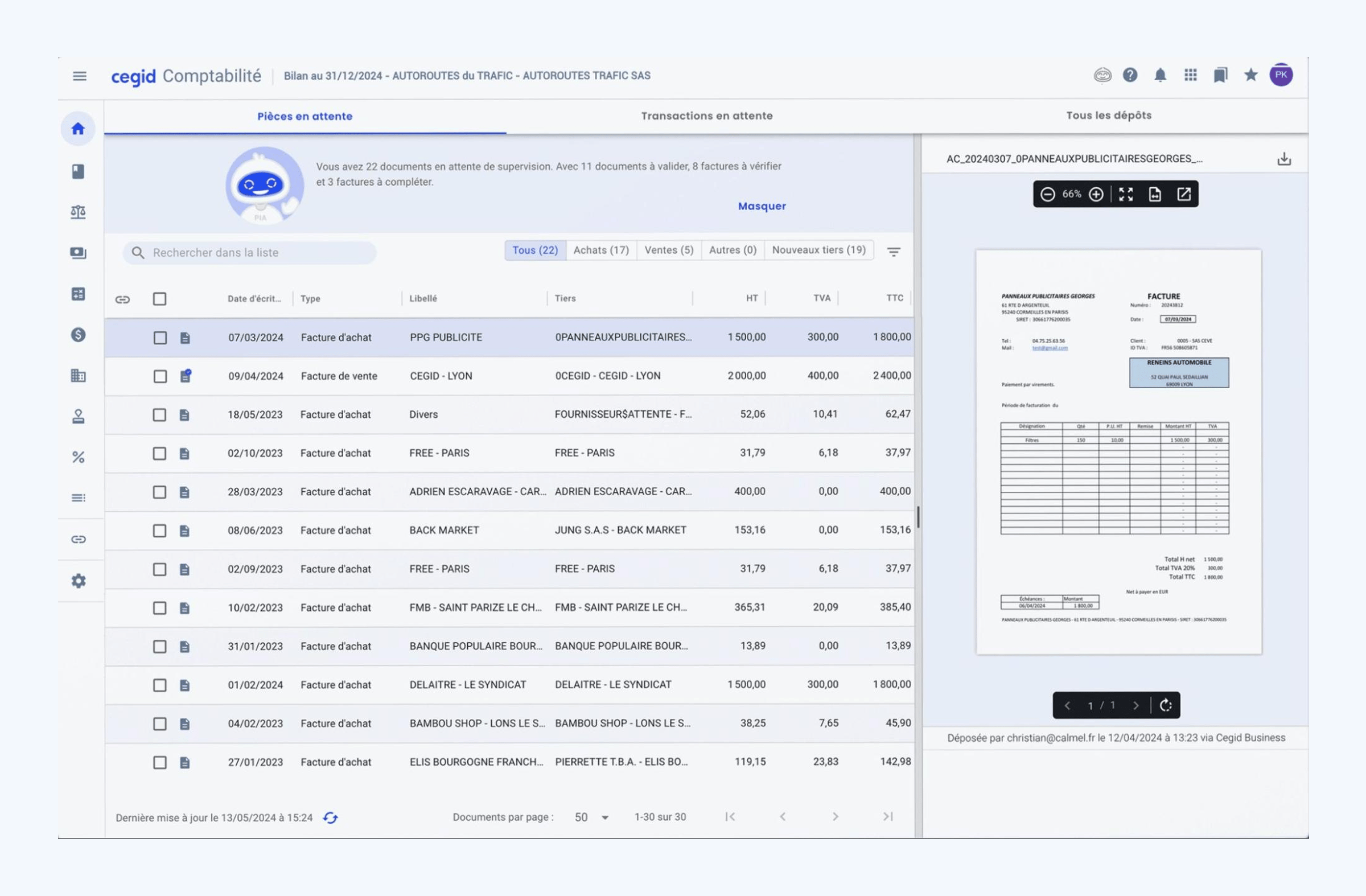1366x896 pixels.
Task: Open the list filter options icon
Action: 894,252
